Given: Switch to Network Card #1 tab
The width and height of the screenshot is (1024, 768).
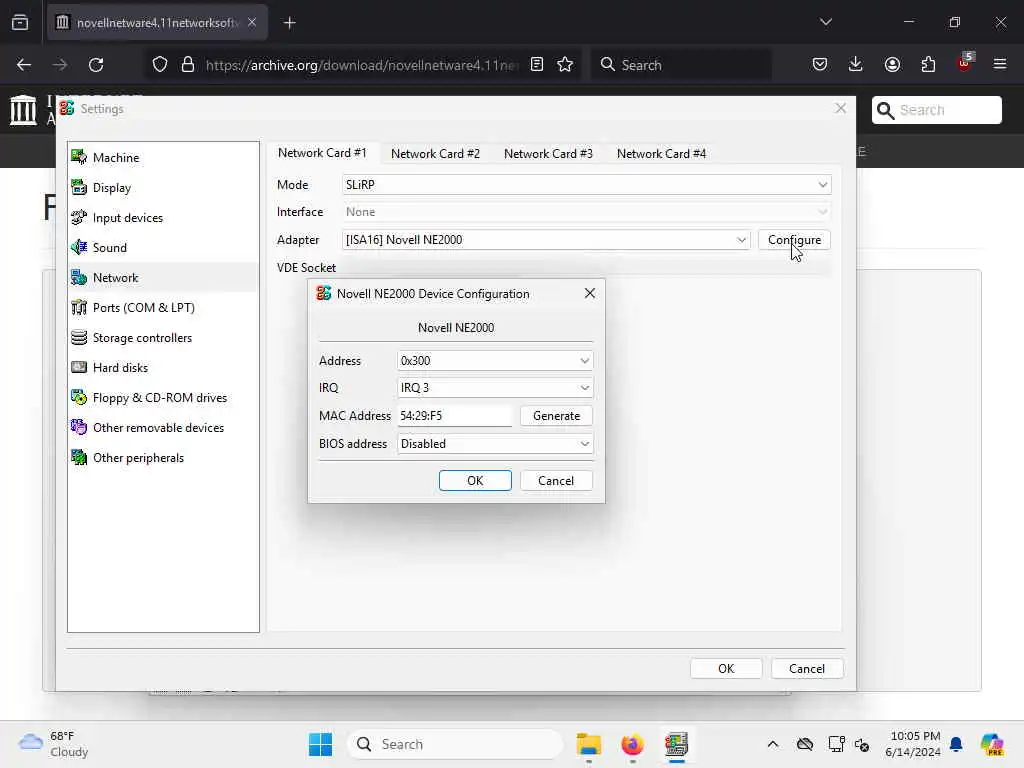Looking at the screenshot, I should [x=322, y=153].
